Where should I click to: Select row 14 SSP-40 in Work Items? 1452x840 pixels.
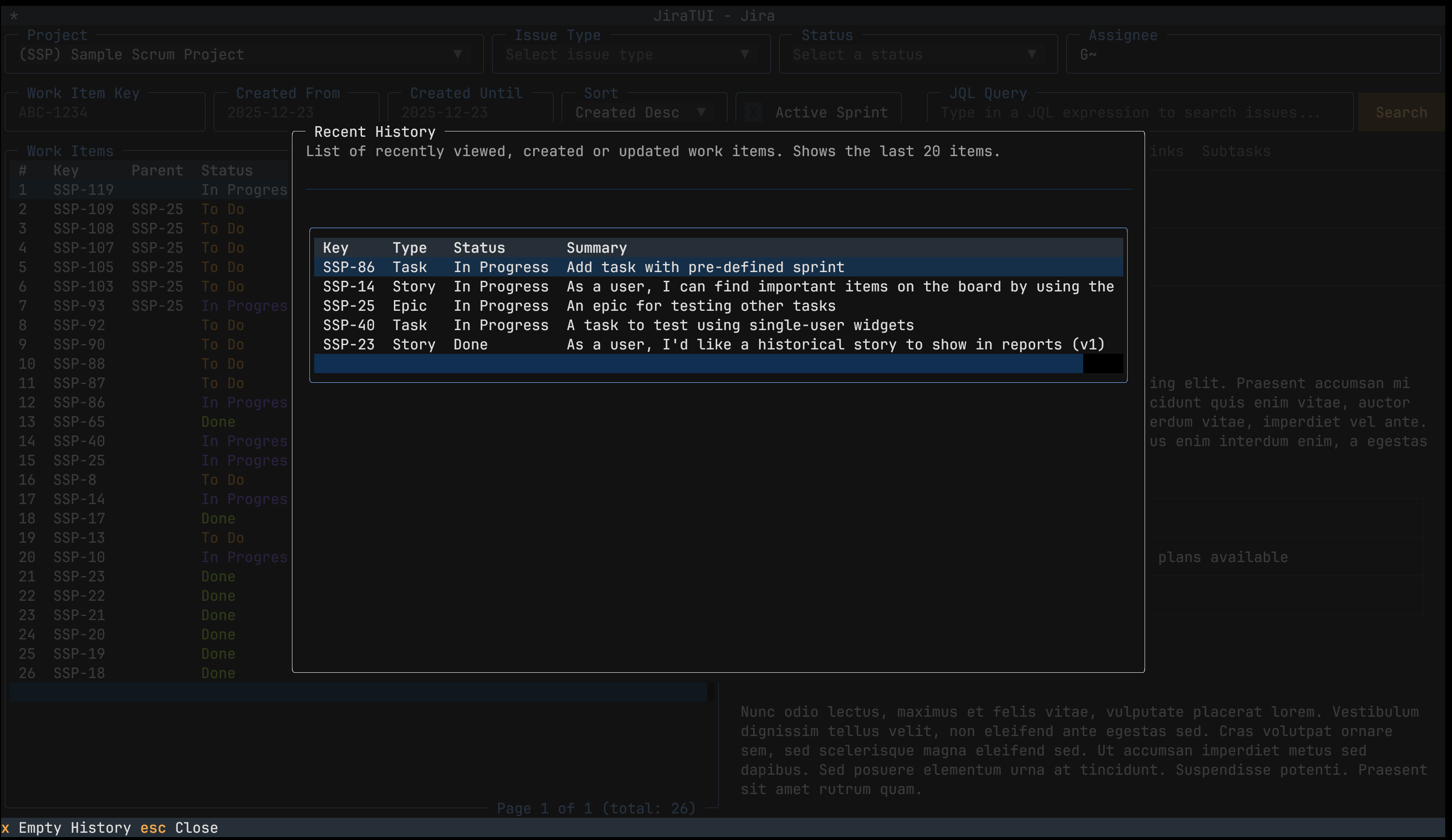(x=149, y=441)
